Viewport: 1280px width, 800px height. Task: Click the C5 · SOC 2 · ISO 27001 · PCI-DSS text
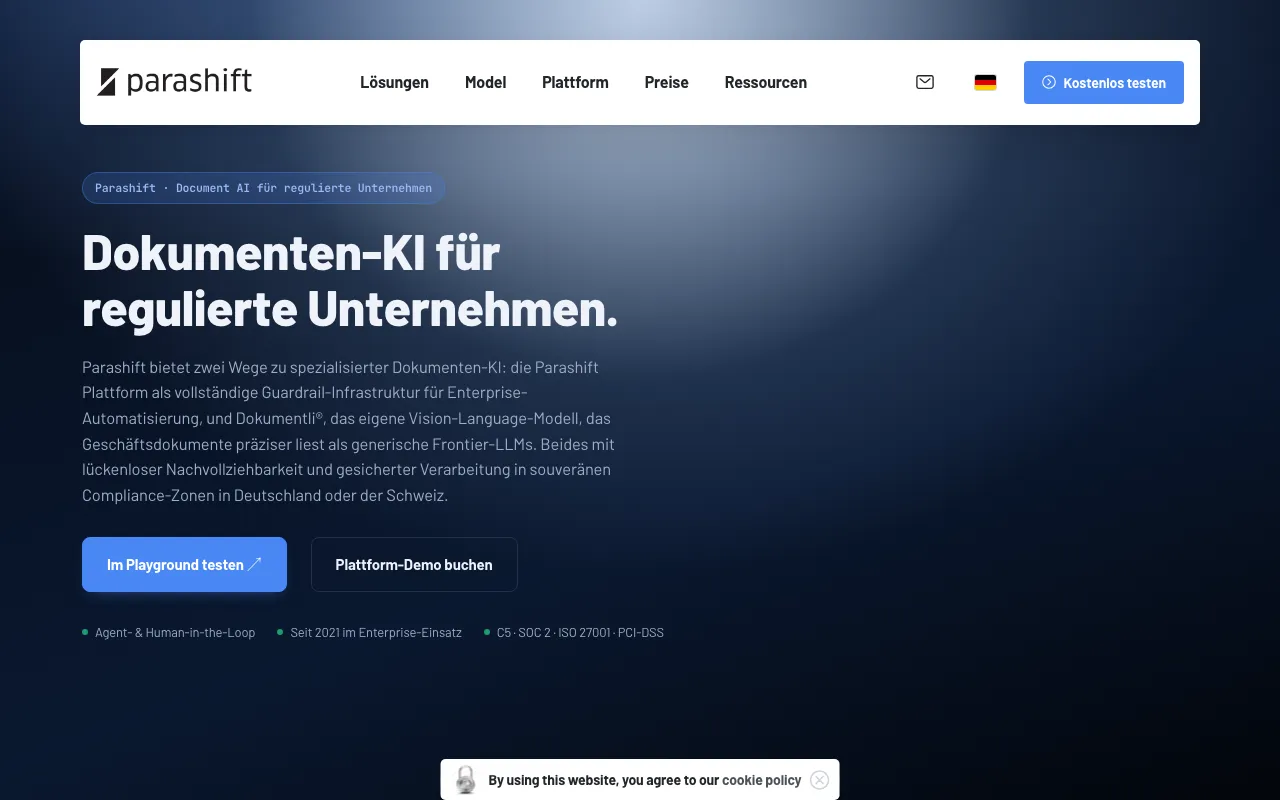[x=580, y=632]
